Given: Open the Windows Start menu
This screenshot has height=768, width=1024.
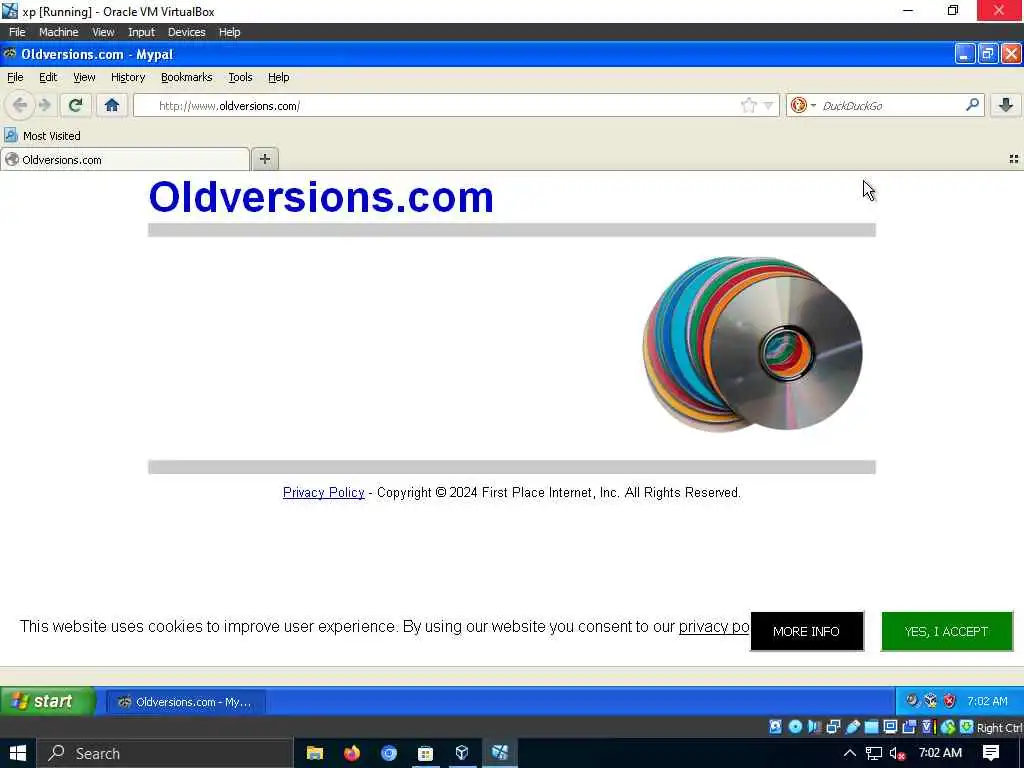Looking at the screenshot, I should (18, 753).
